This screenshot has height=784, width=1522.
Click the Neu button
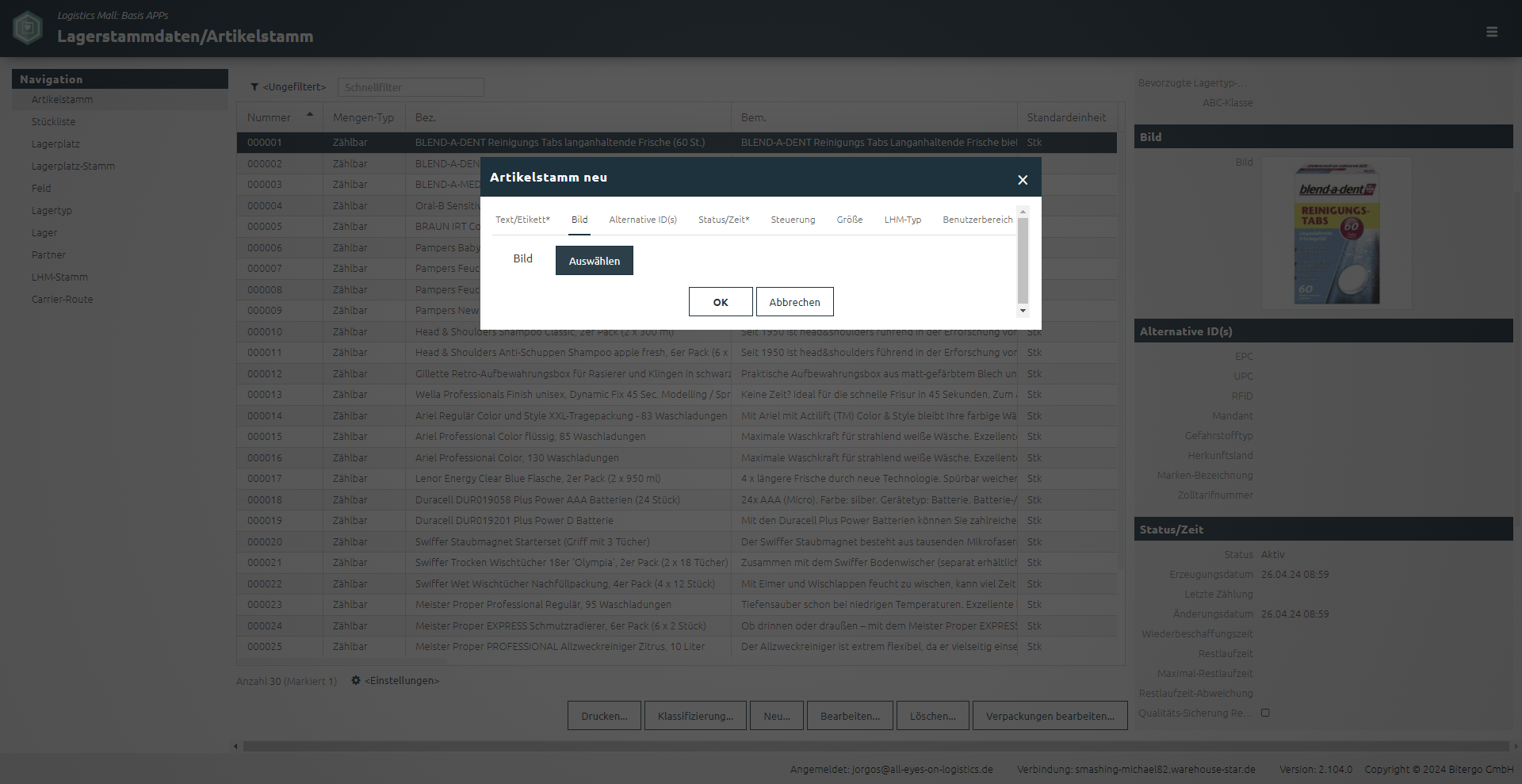[777, 716]
